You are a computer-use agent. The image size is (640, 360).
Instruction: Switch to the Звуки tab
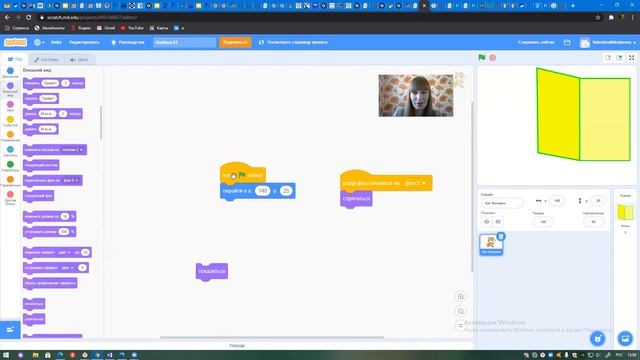(79, 60)
